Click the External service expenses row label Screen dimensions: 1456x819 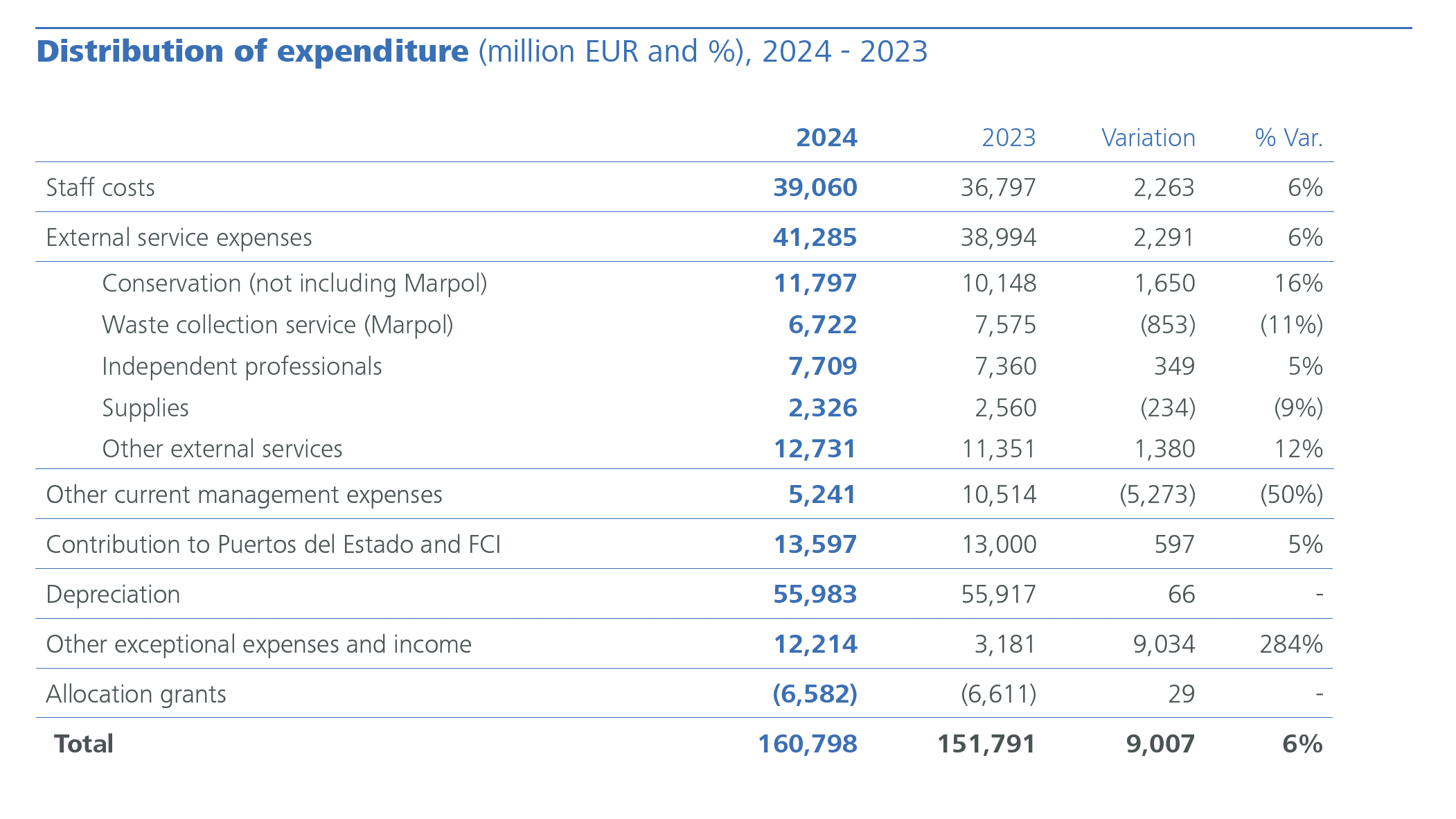click(x=179, y=237)
